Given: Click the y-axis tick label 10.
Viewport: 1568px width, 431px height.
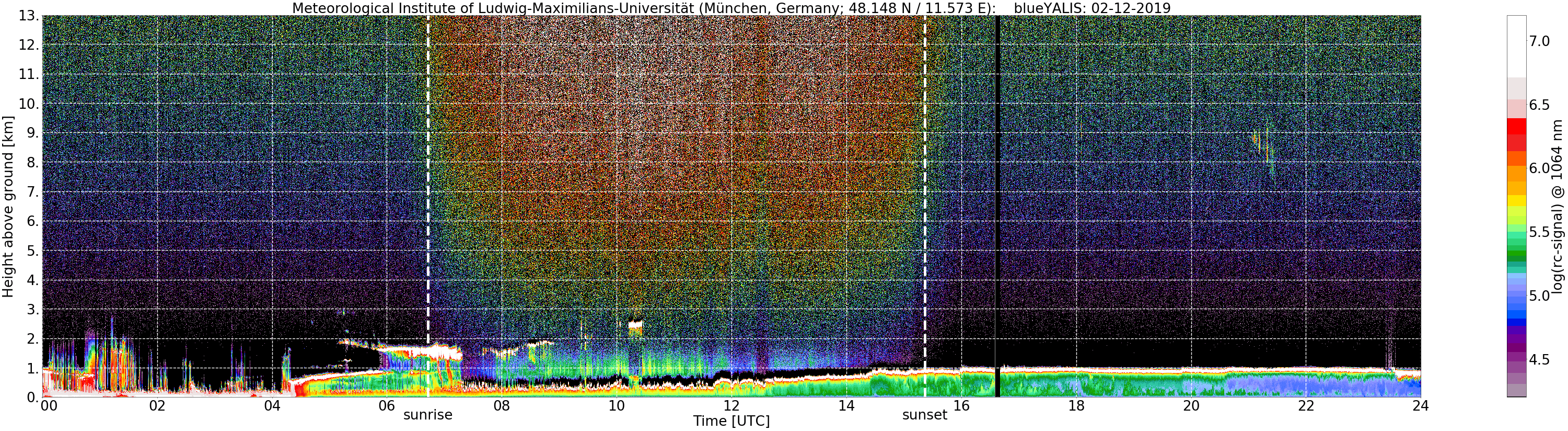Looking at the screenshot, I should (28, 104).
